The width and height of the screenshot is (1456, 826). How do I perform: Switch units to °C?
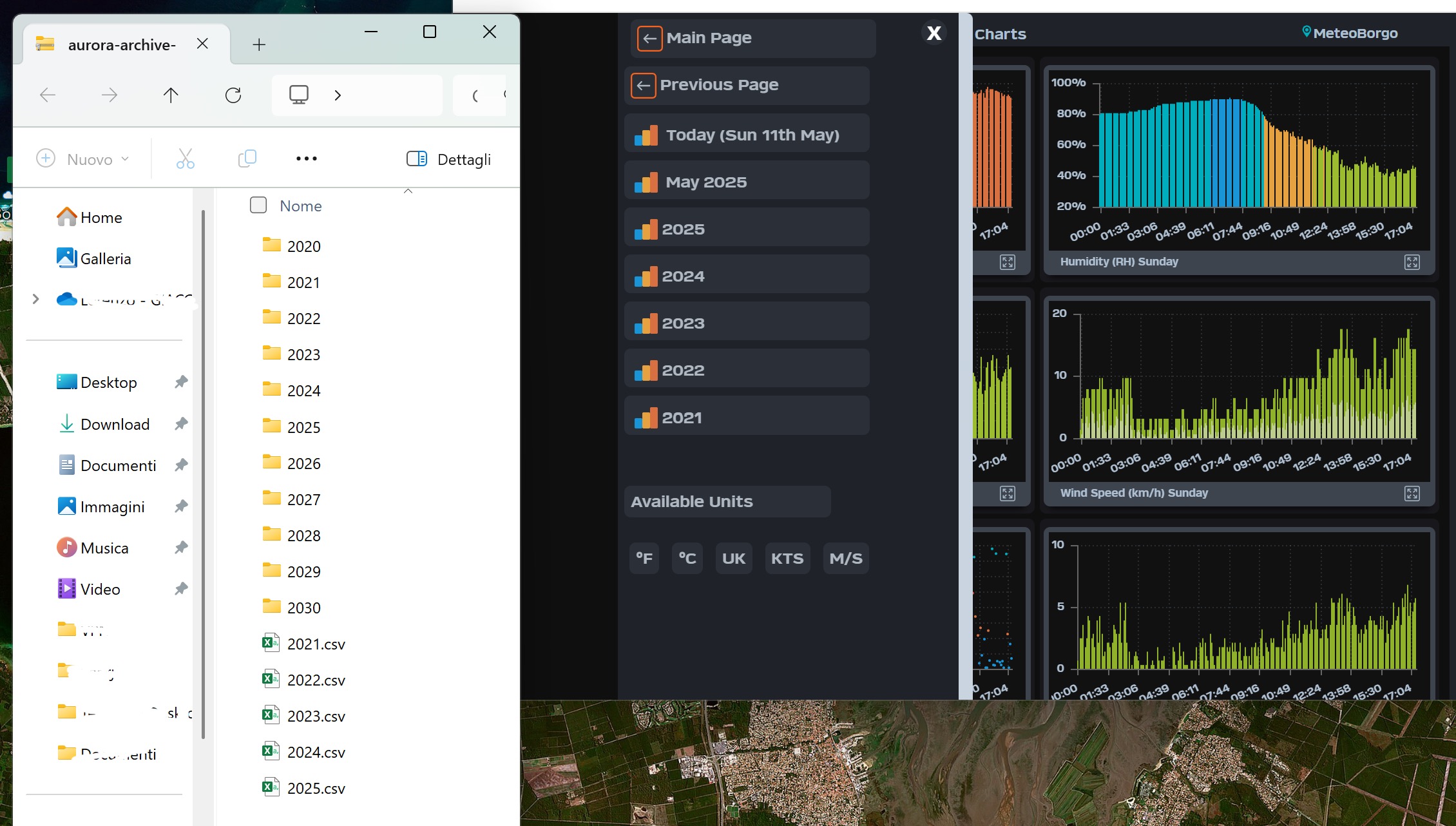point(687,558)
